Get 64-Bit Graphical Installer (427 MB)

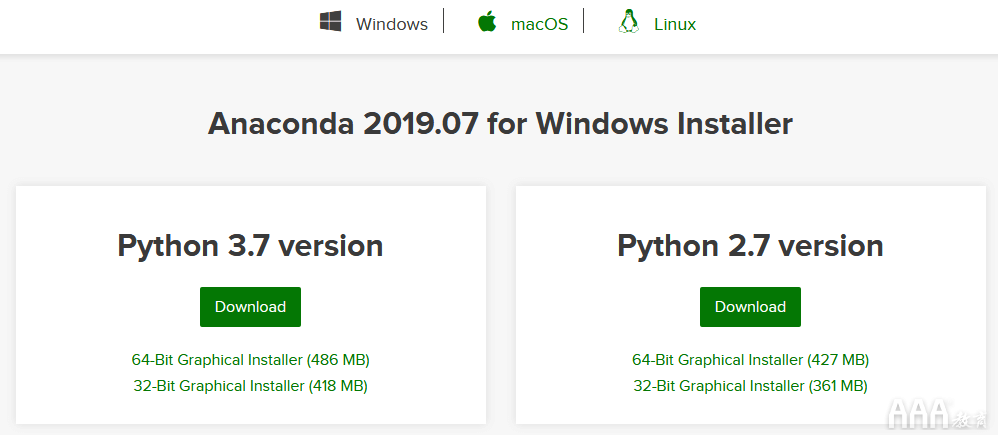[750, 360]
